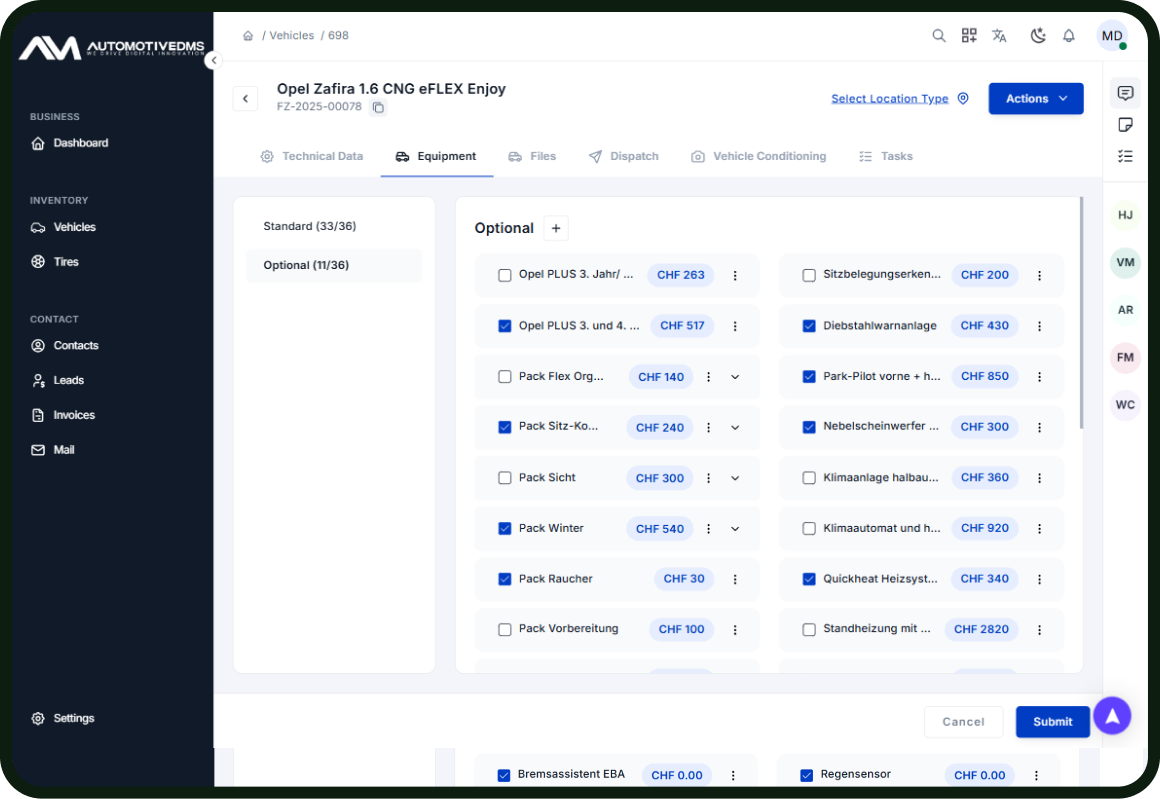The image size is (1160, 799).
Task: Select WC user avatar
Action: 1125,405
